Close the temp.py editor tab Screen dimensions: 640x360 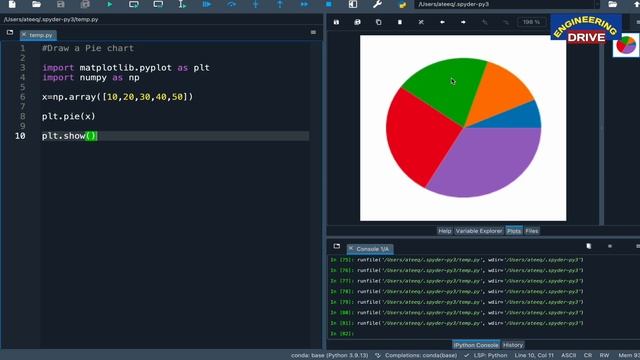click(24, 35)
